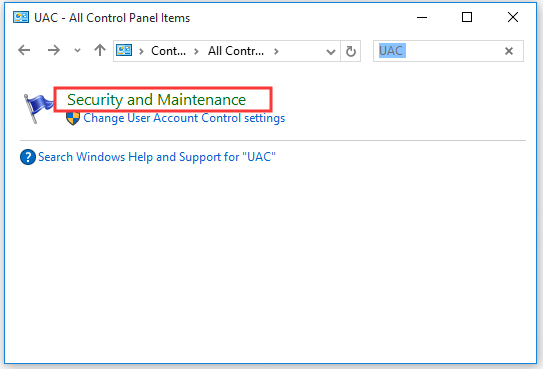Image resolution: width=543 pixels, height=369 pixels.
Task: Go up one level with up arrow
Action: click(100, 51)
